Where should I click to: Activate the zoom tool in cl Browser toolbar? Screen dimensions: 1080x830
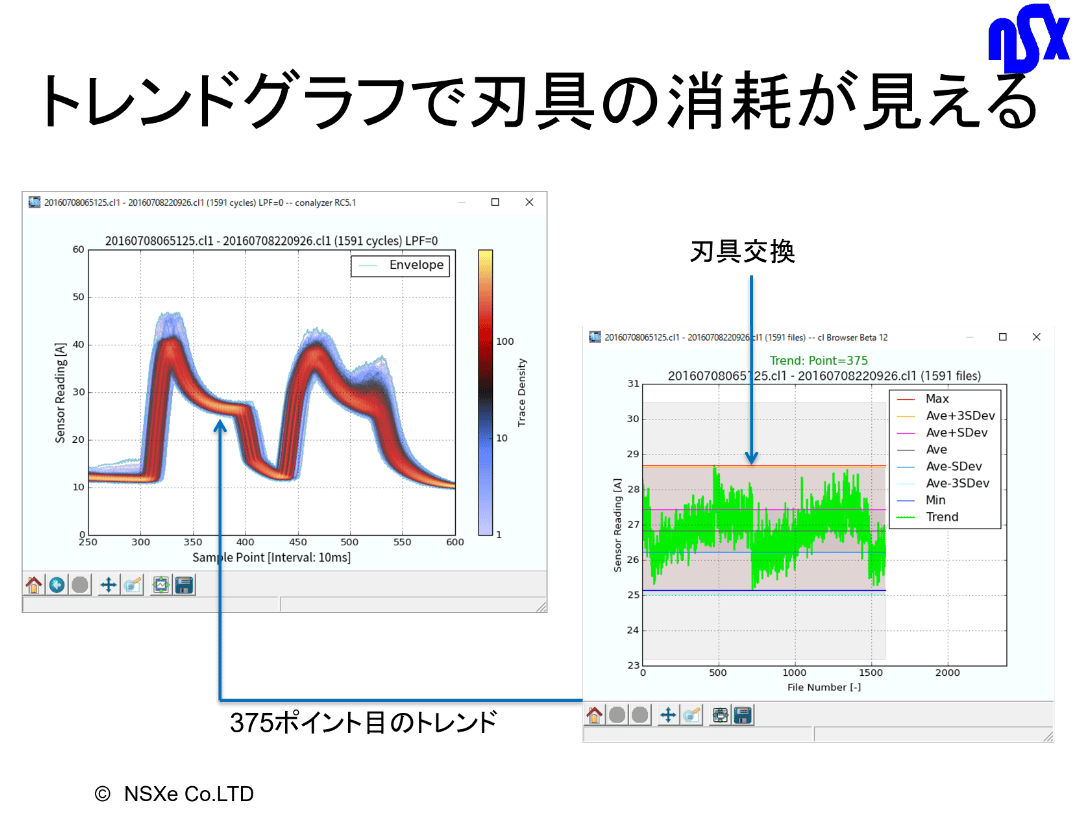(x=692, y=715)
